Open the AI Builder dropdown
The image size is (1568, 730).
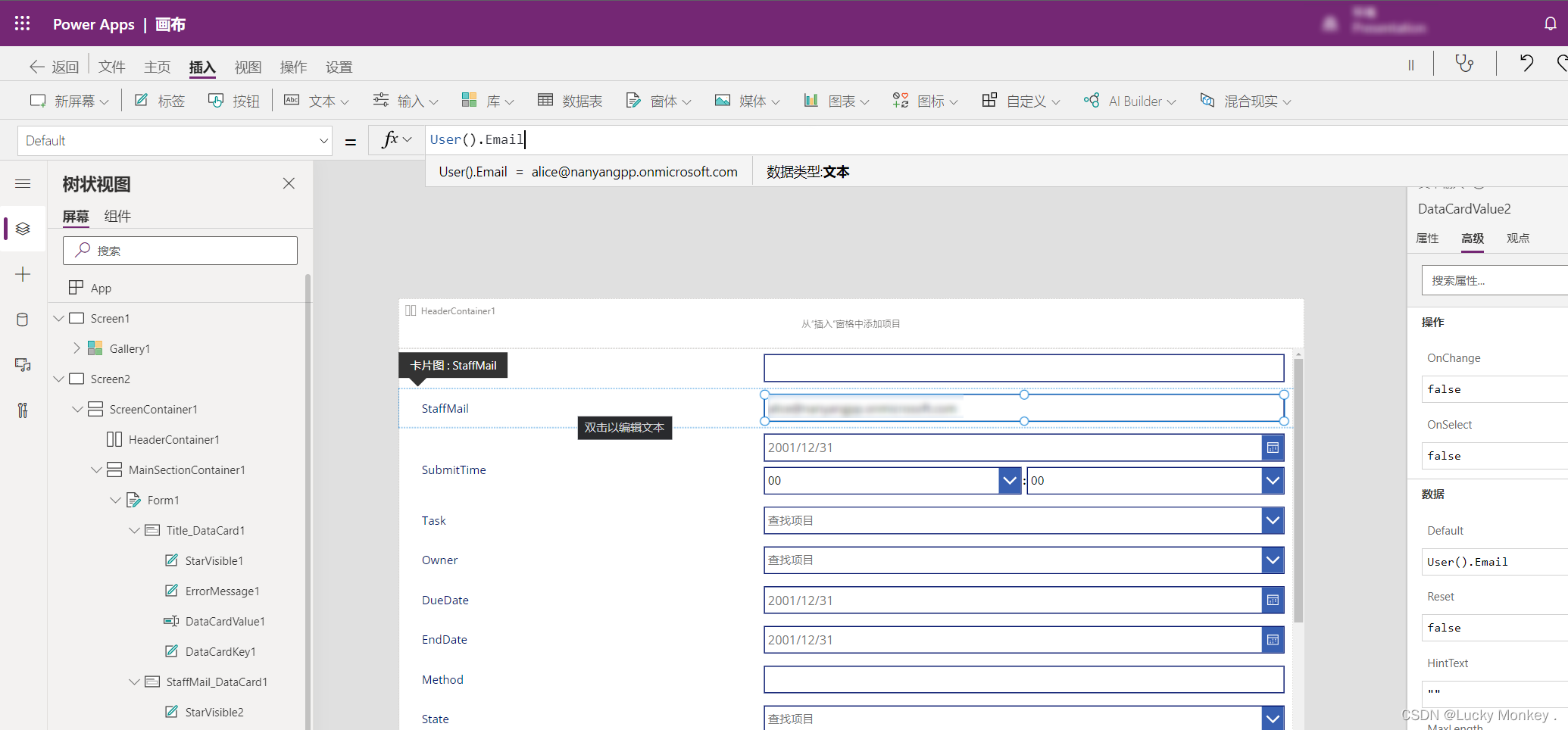[x=1129, y=101]
